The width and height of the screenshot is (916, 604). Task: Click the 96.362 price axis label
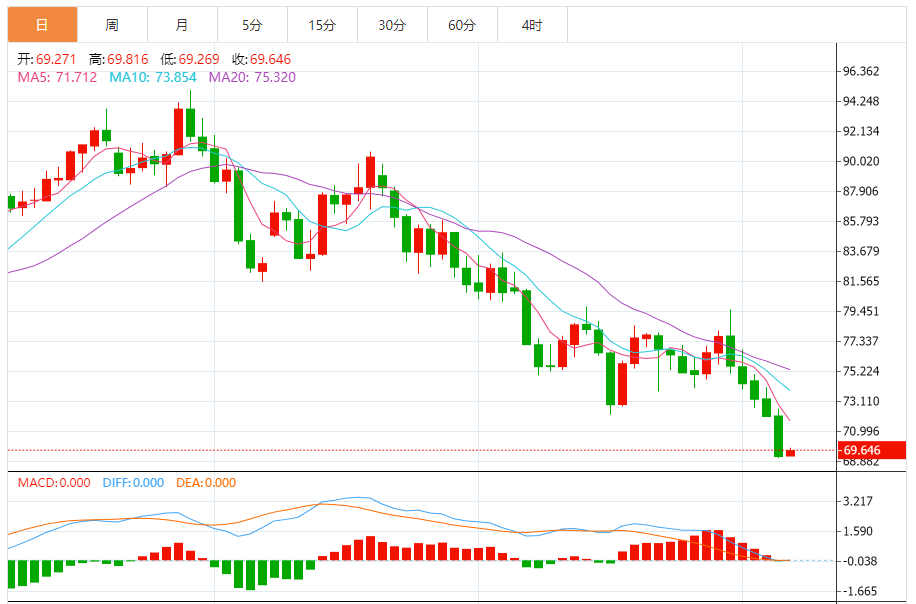(x=861, y=71)
